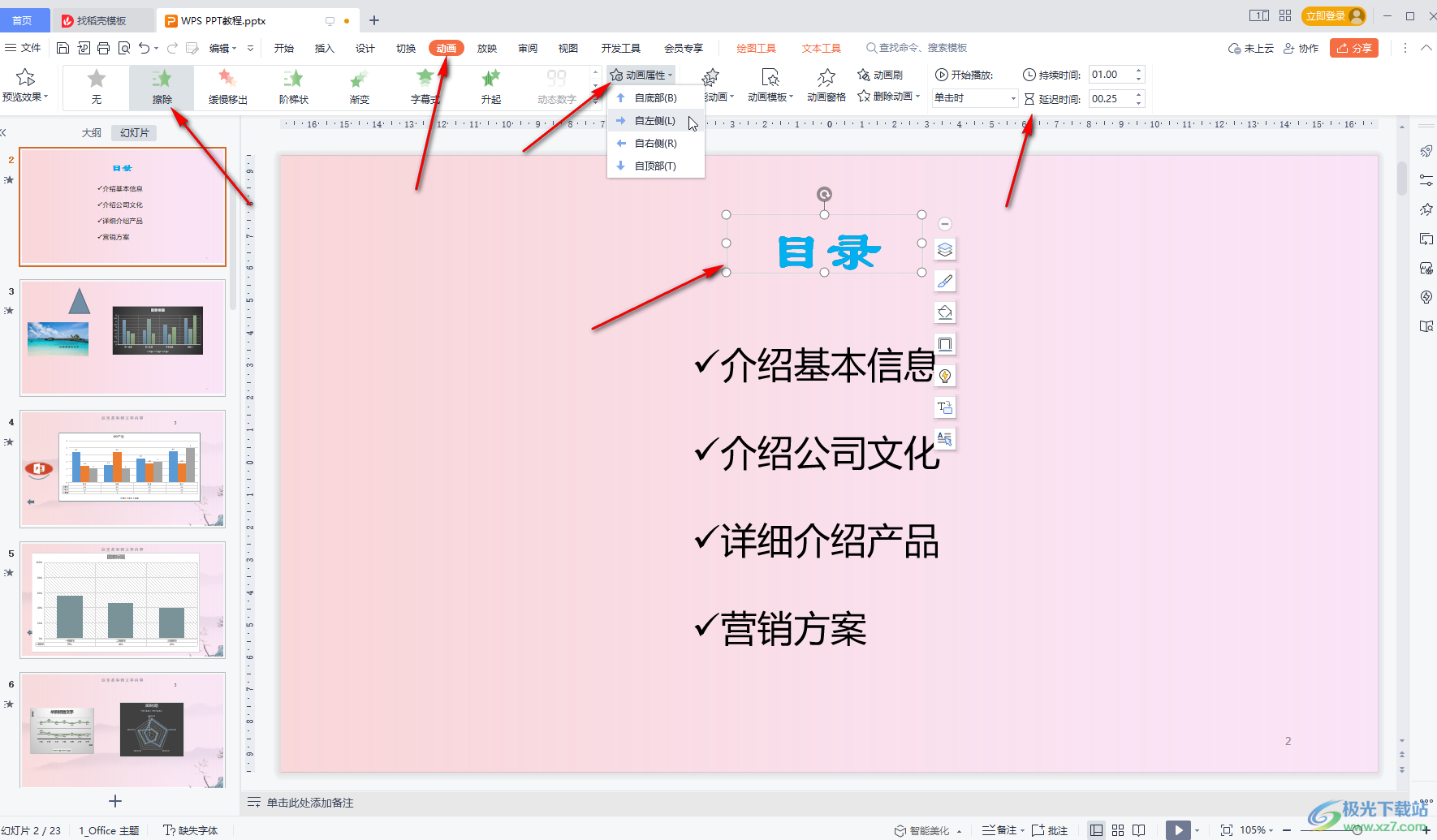Image resolution: width=1437 pixels, height=840 pixels.
Task: Open the 删除动画 dropdown
Action: point(889,97)
